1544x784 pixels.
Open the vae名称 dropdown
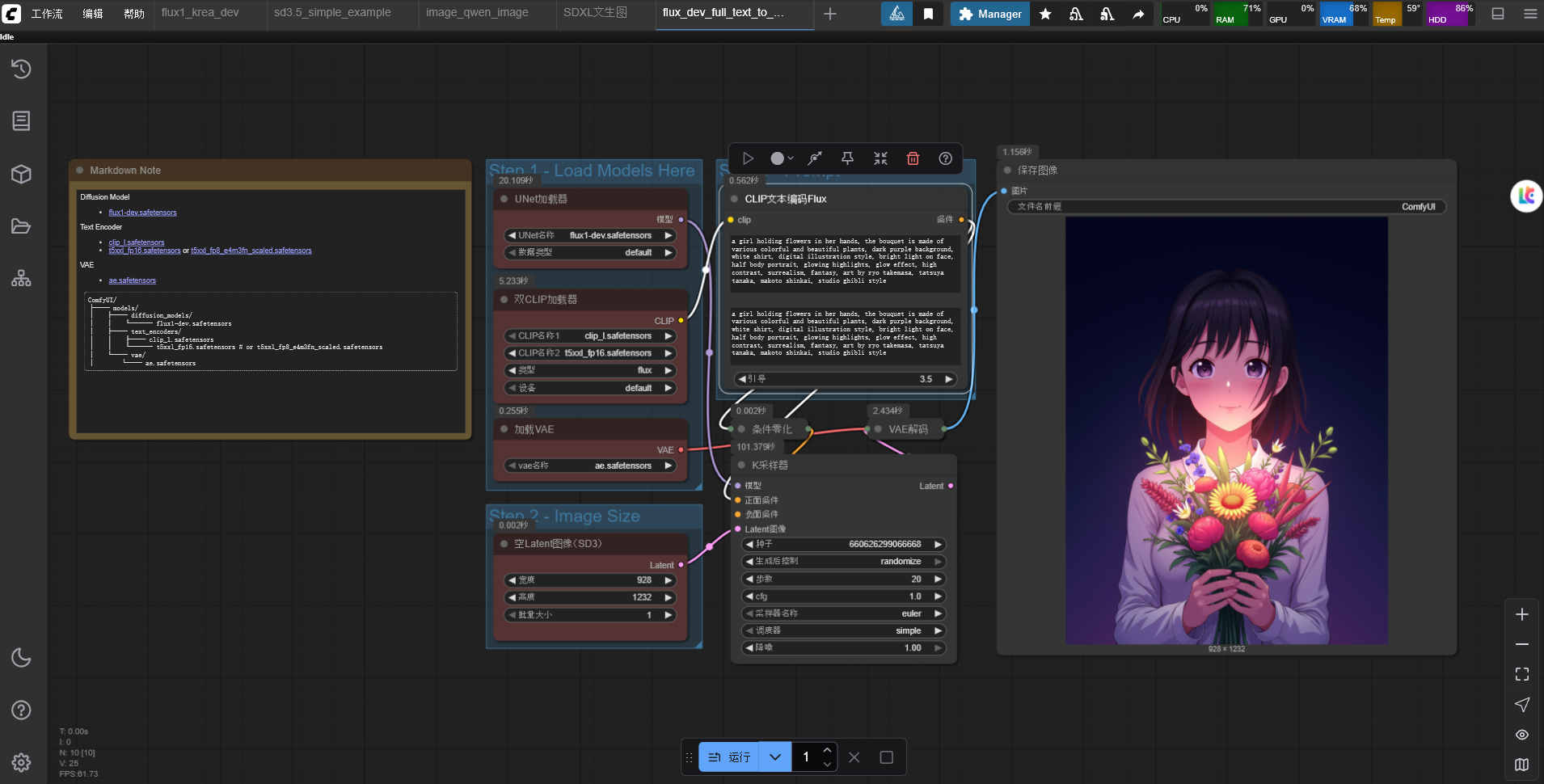[591, 466]
